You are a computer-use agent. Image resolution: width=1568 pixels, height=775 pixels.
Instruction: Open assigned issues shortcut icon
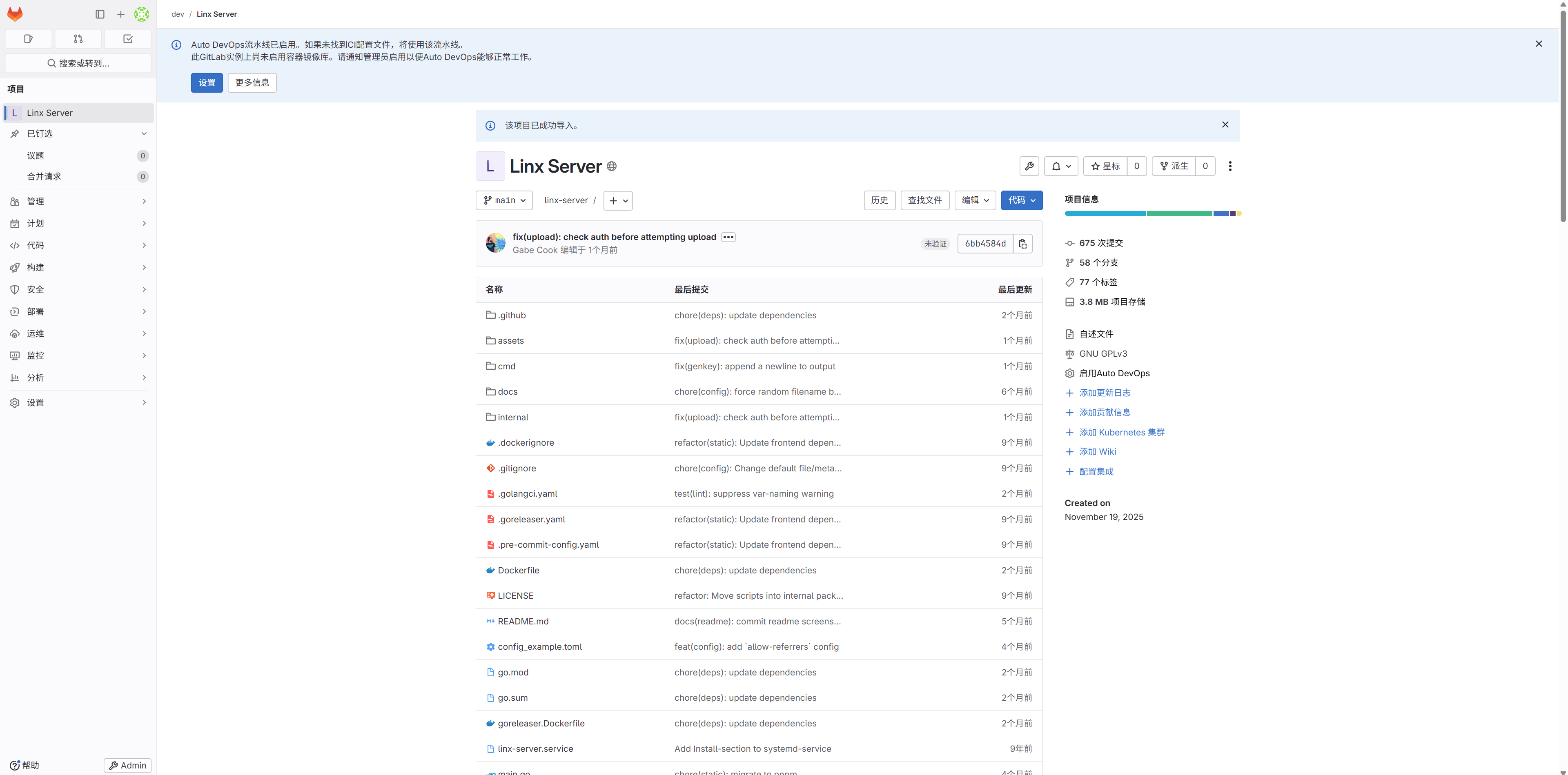pyautogui.click(x=29, y=39)
